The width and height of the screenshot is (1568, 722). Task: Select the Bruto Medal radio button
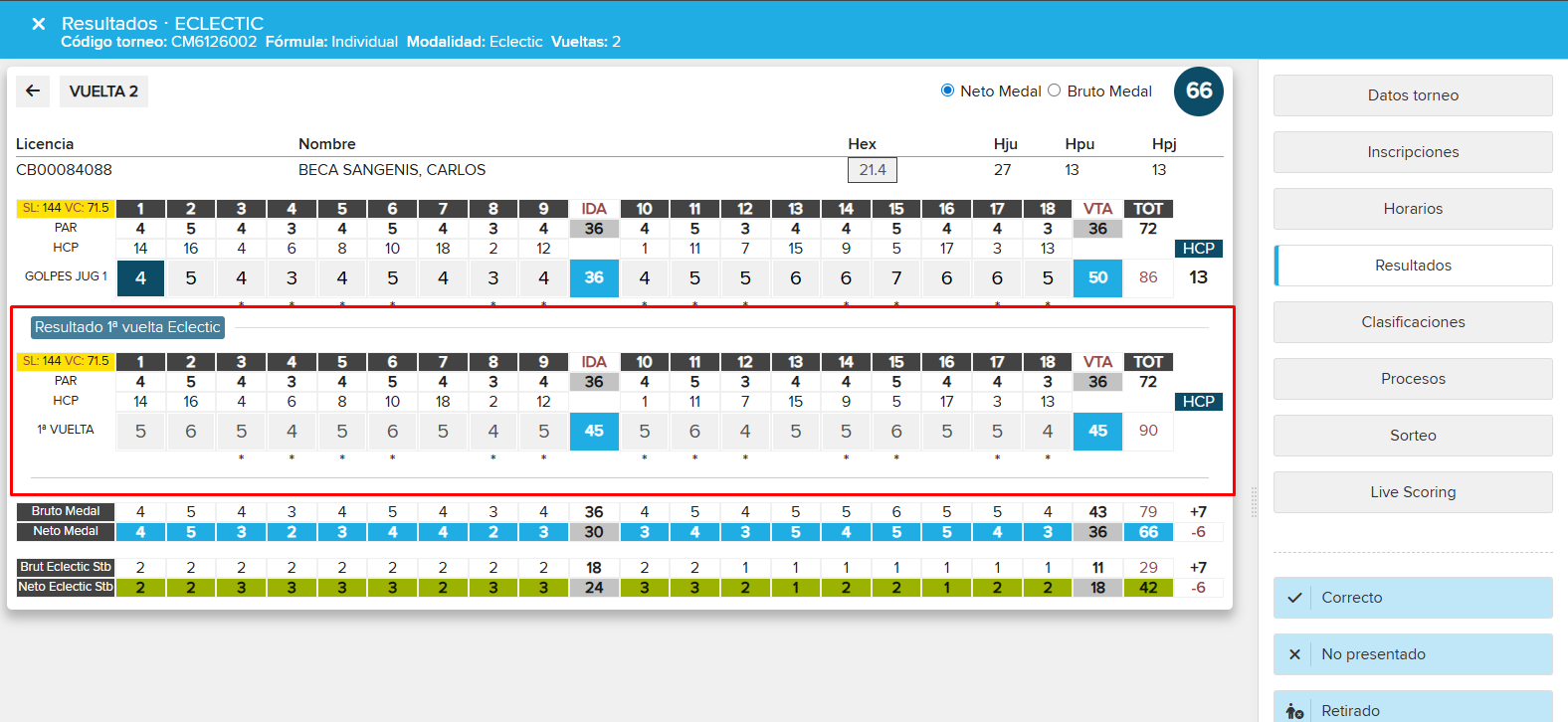(1055, 90)
